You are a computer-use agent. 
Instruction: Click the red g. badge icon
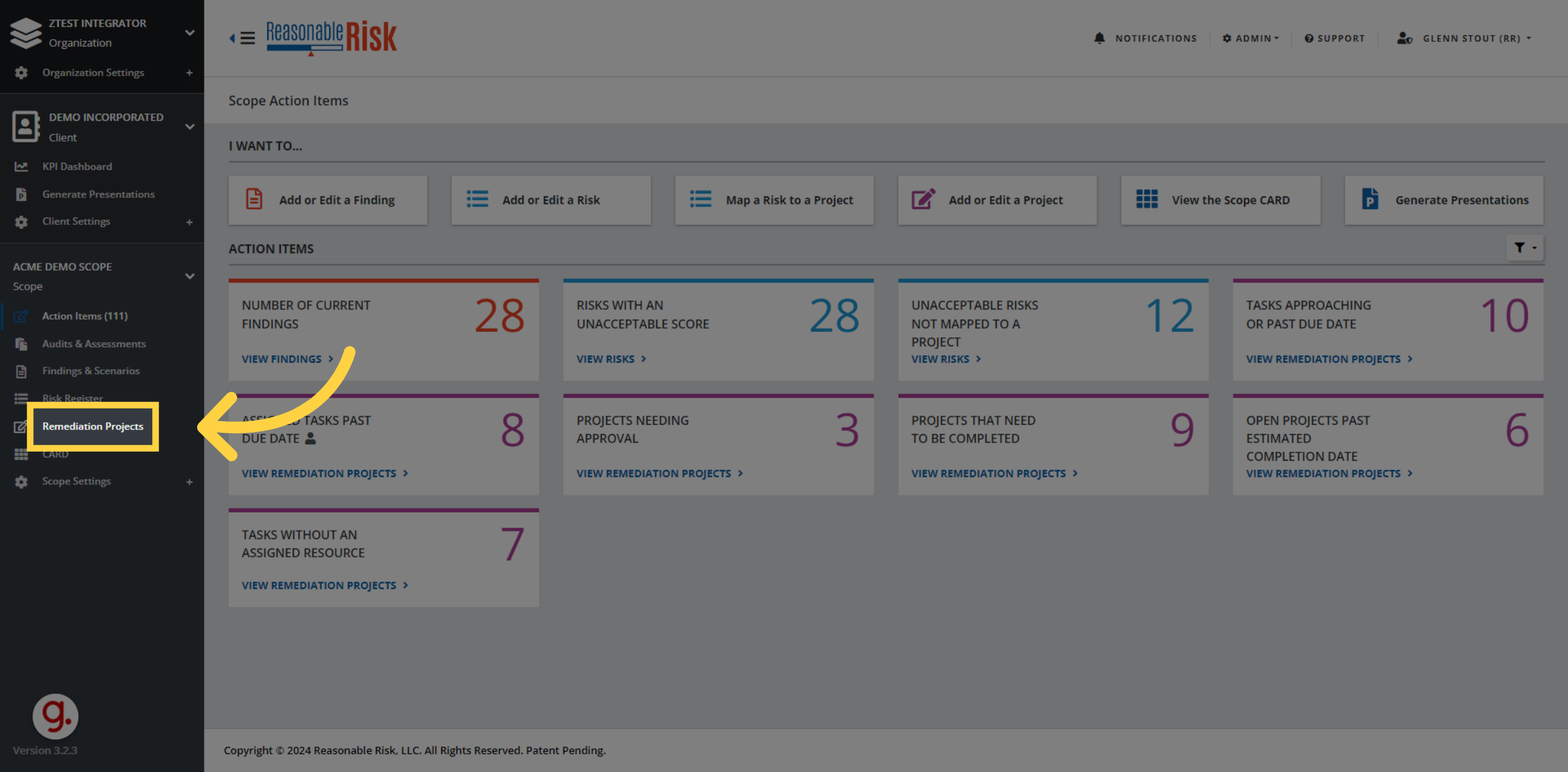click(56, 716)
